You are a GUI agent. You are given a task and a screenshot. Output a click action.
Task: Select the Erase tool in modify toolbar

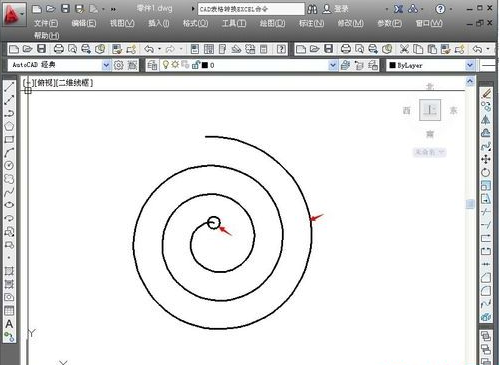[486, 94]
